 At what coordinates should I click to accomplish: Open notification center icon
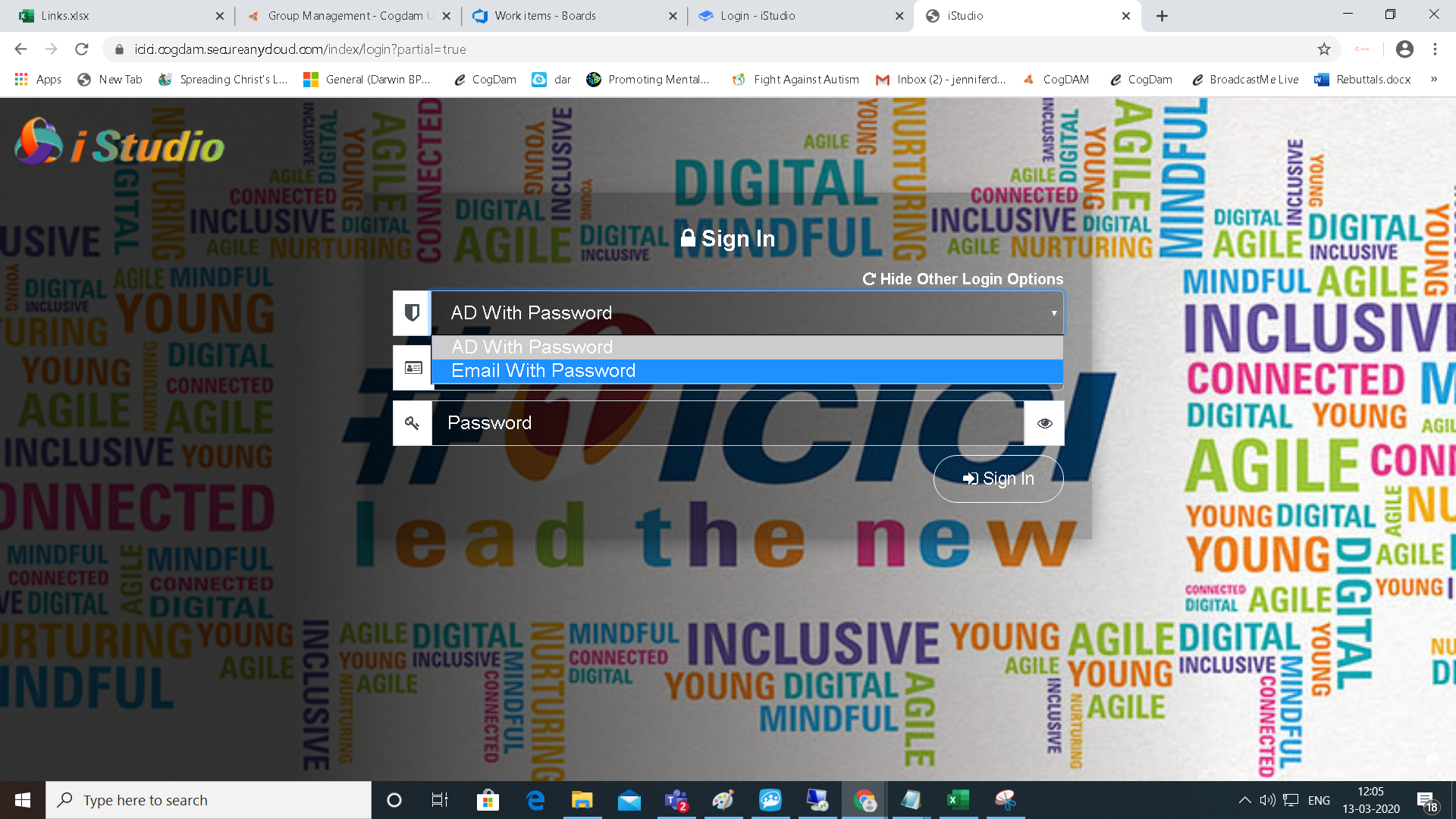1426,801
